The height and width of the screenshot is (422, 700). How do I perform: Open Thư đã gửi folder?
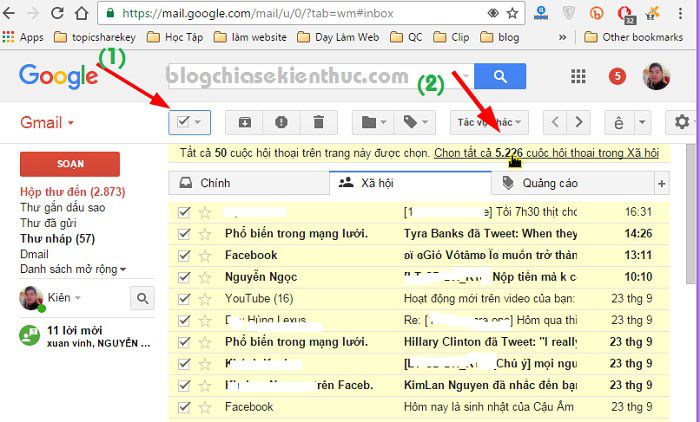coord(48,223)
